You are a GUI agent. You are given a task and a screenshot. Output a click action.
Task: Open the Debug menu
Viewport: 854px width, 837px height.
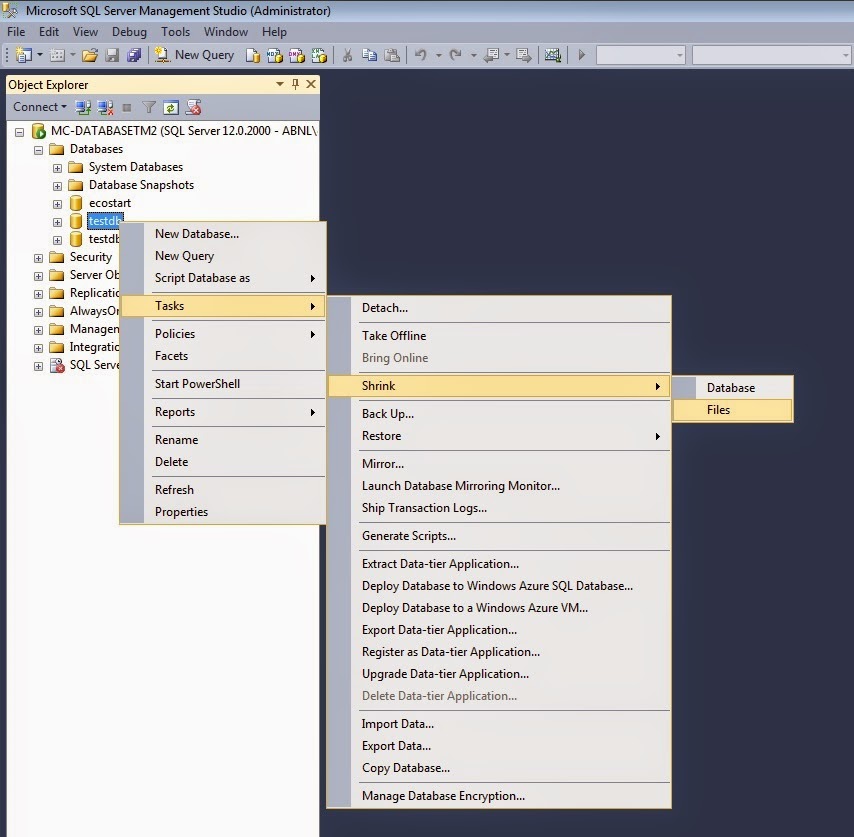click(x=128, y=31)
